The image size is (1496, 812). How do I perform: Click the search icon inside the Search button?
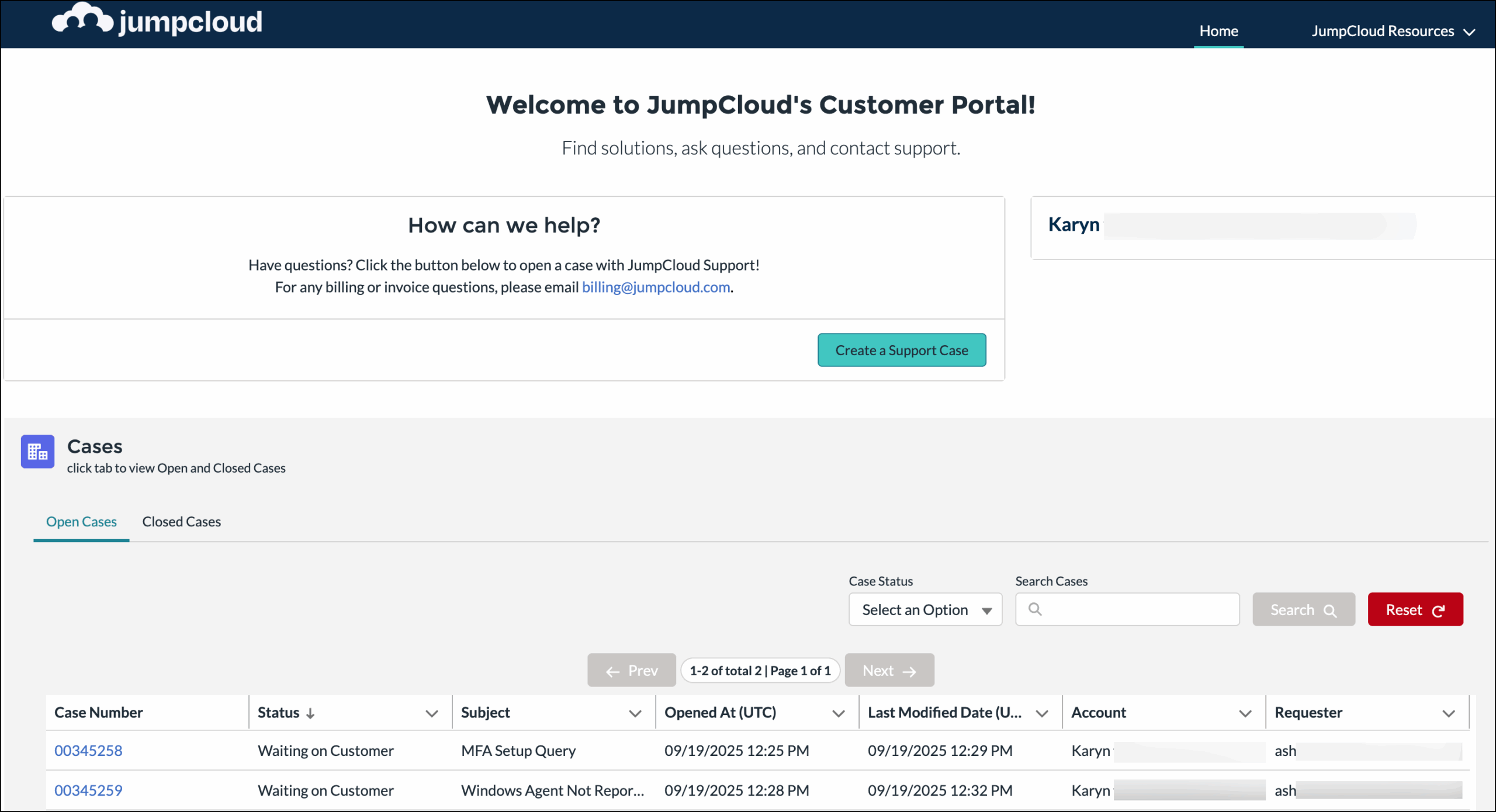[1331, 610]
